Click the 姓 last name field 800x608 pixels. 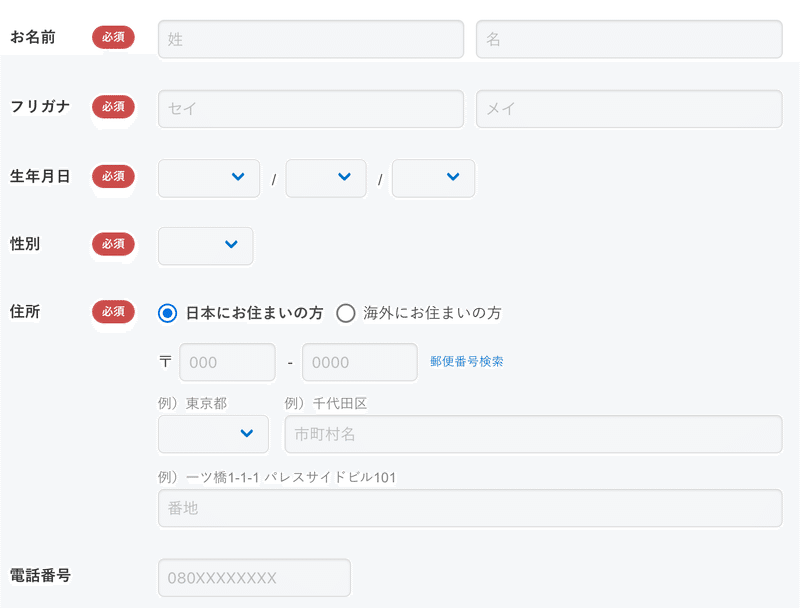tap(311, 39)
